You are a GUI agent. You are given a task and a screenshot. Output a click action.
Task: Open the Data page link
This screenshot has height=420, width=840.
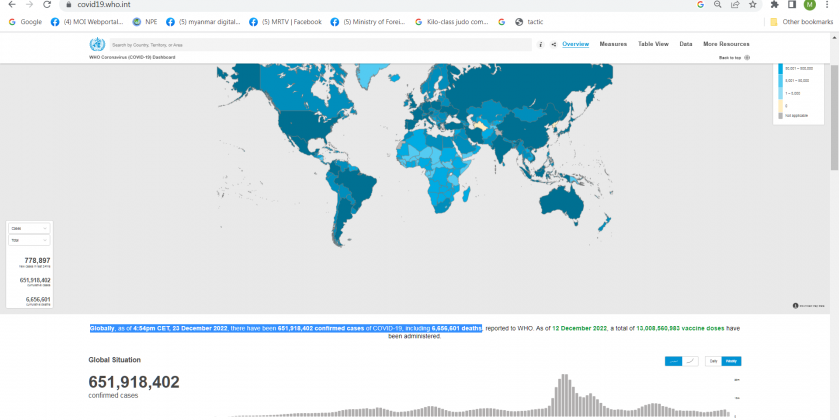pyautogui.click(x=686, y=44)
